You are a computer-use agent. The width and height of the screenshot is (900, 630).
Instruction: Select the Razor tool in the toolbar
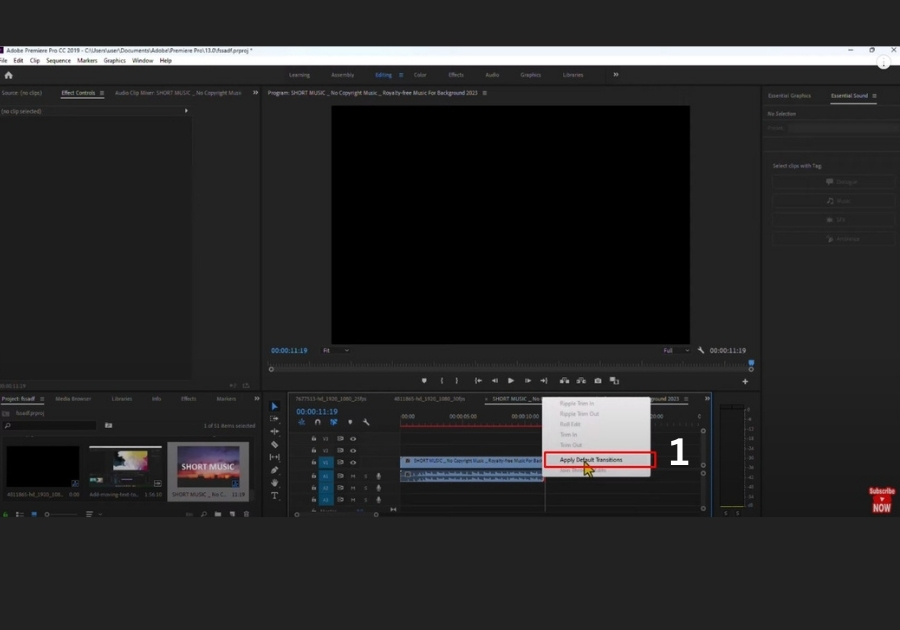click(275, 444)
